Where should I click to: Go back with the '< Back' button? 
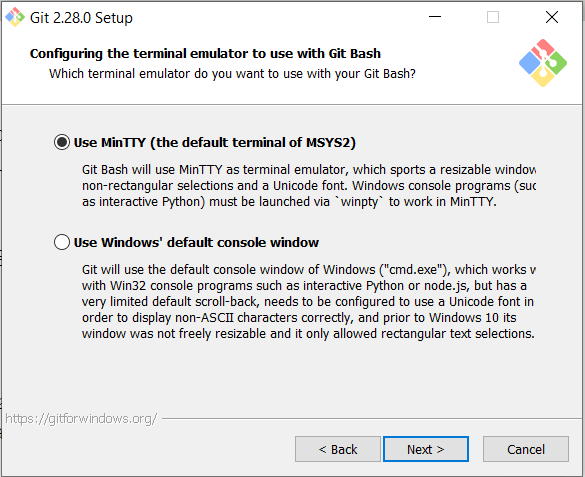point(338,449)
